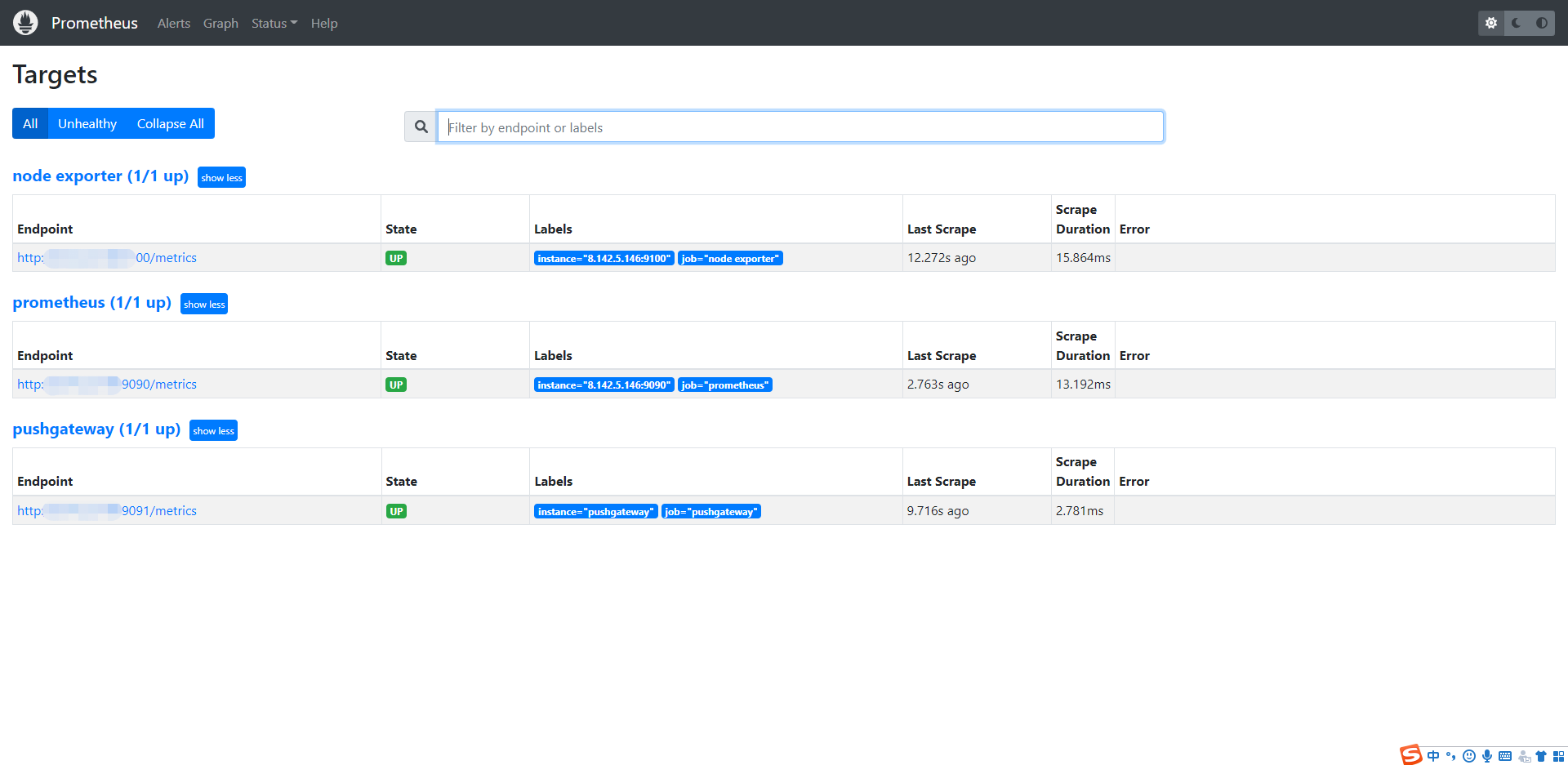The width and height of the screenshot is (1568, 765).
Task: Focus the Filter by endpoint or labels field
Action: point(800,127)
